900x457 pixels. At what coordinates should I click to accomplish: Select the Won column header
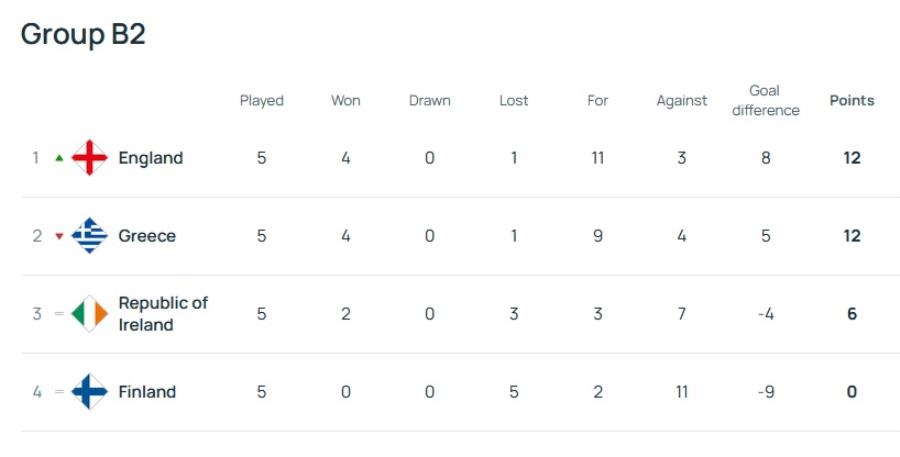click(x=346, y=100)
